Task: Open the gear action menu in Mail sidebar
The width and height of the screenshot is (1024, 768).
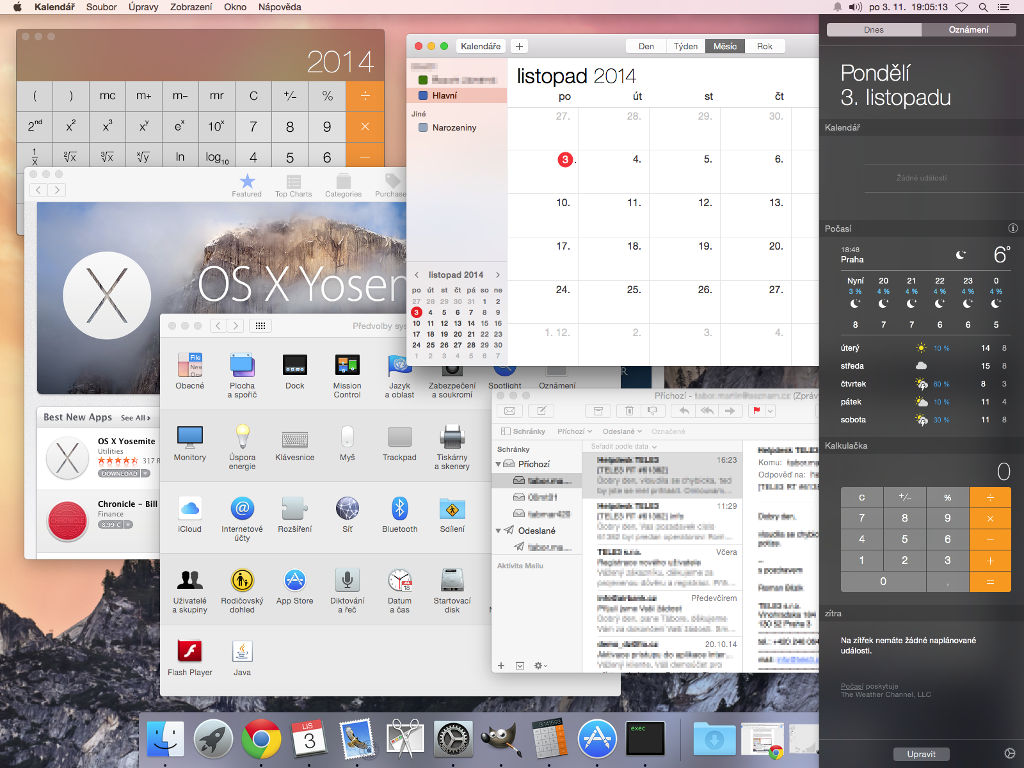Action: 540,665
